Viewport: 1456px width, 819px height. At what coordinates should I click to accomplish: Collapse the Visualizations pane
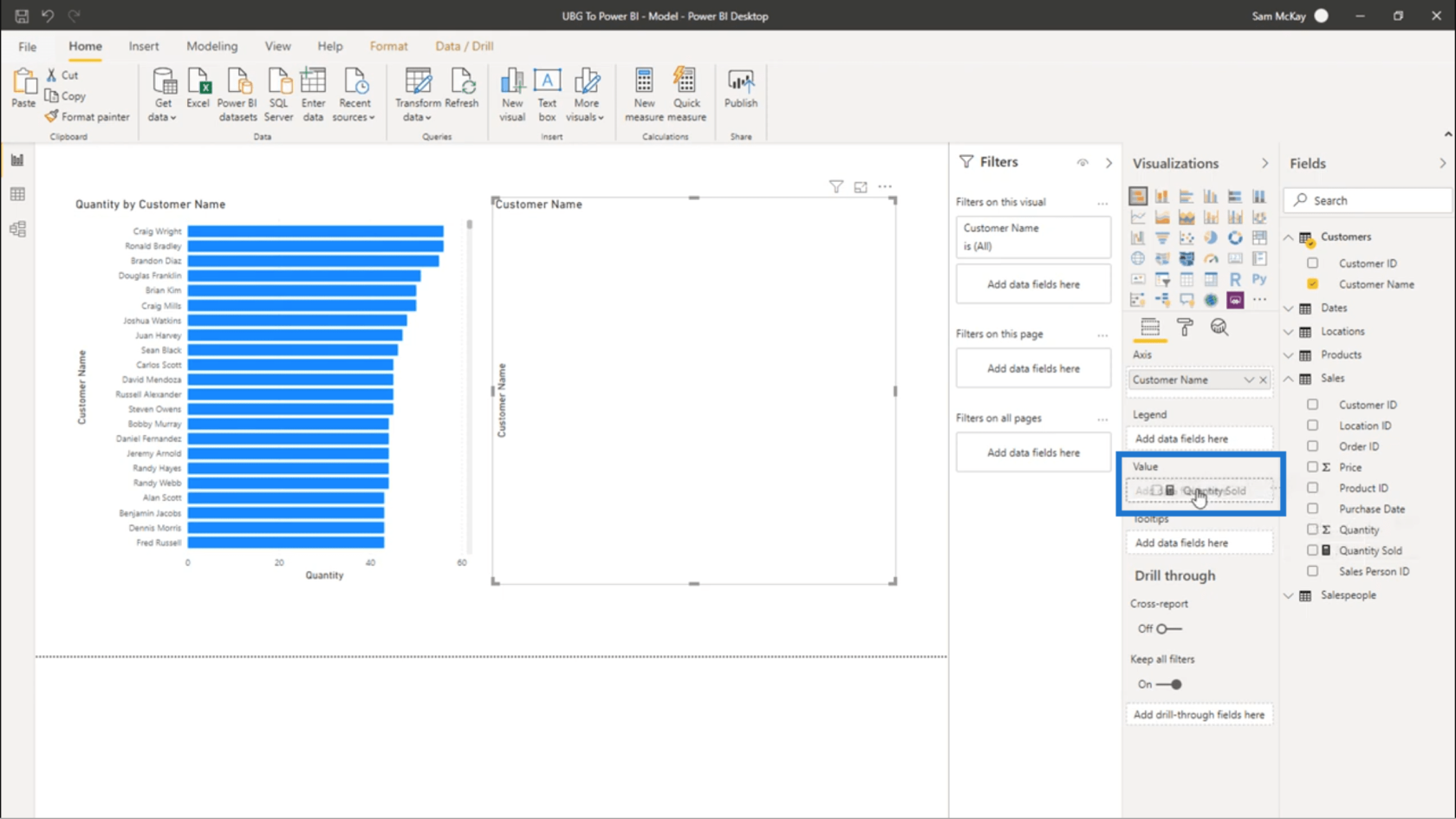pos(1264,163)
